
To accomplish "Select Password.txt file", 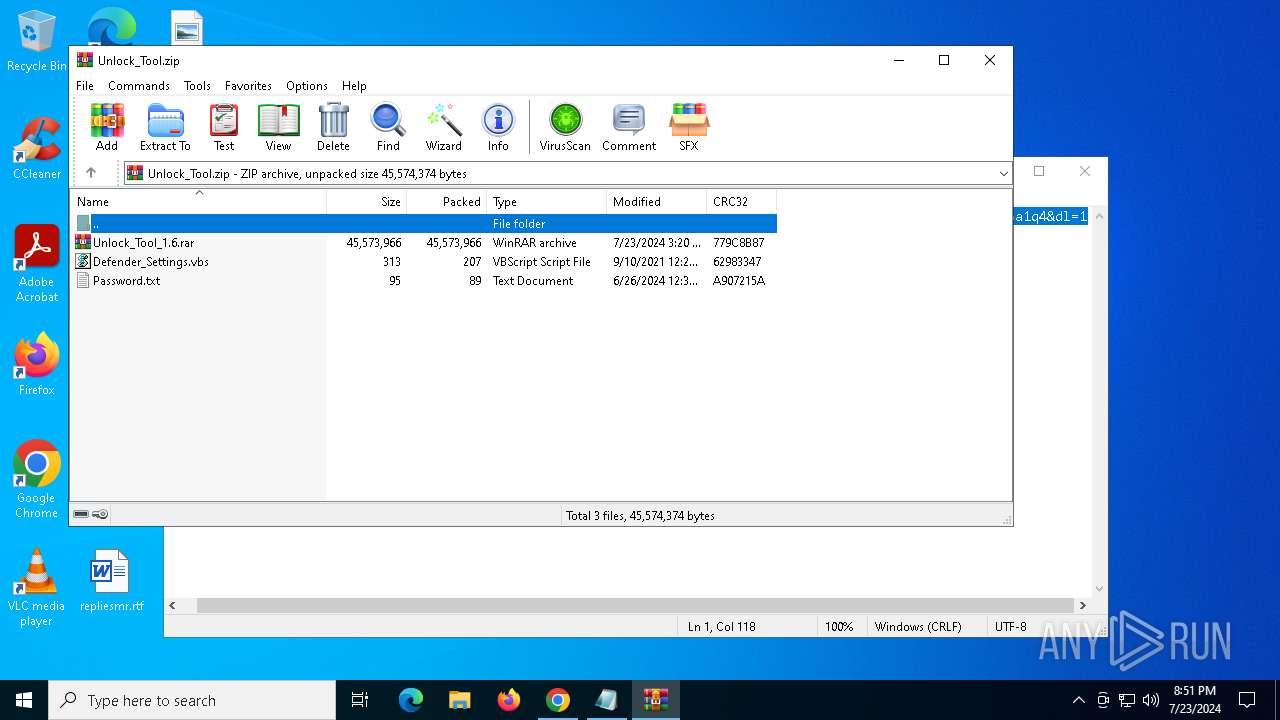I will (x=424, y=281).
